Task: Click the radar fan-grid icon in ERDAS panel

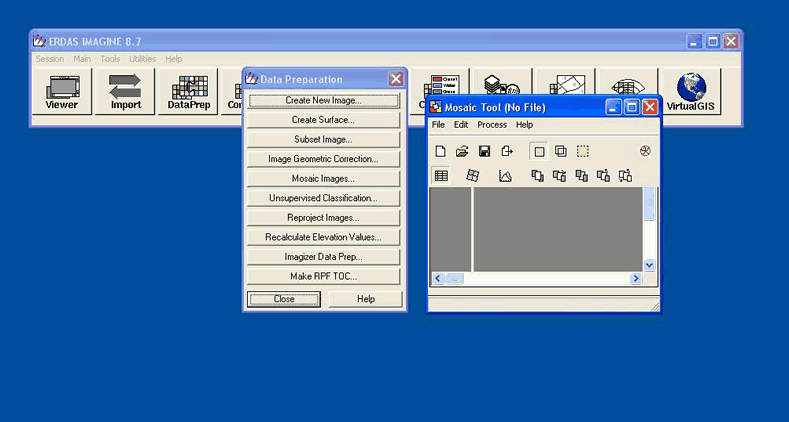Action: pos(627,85)
